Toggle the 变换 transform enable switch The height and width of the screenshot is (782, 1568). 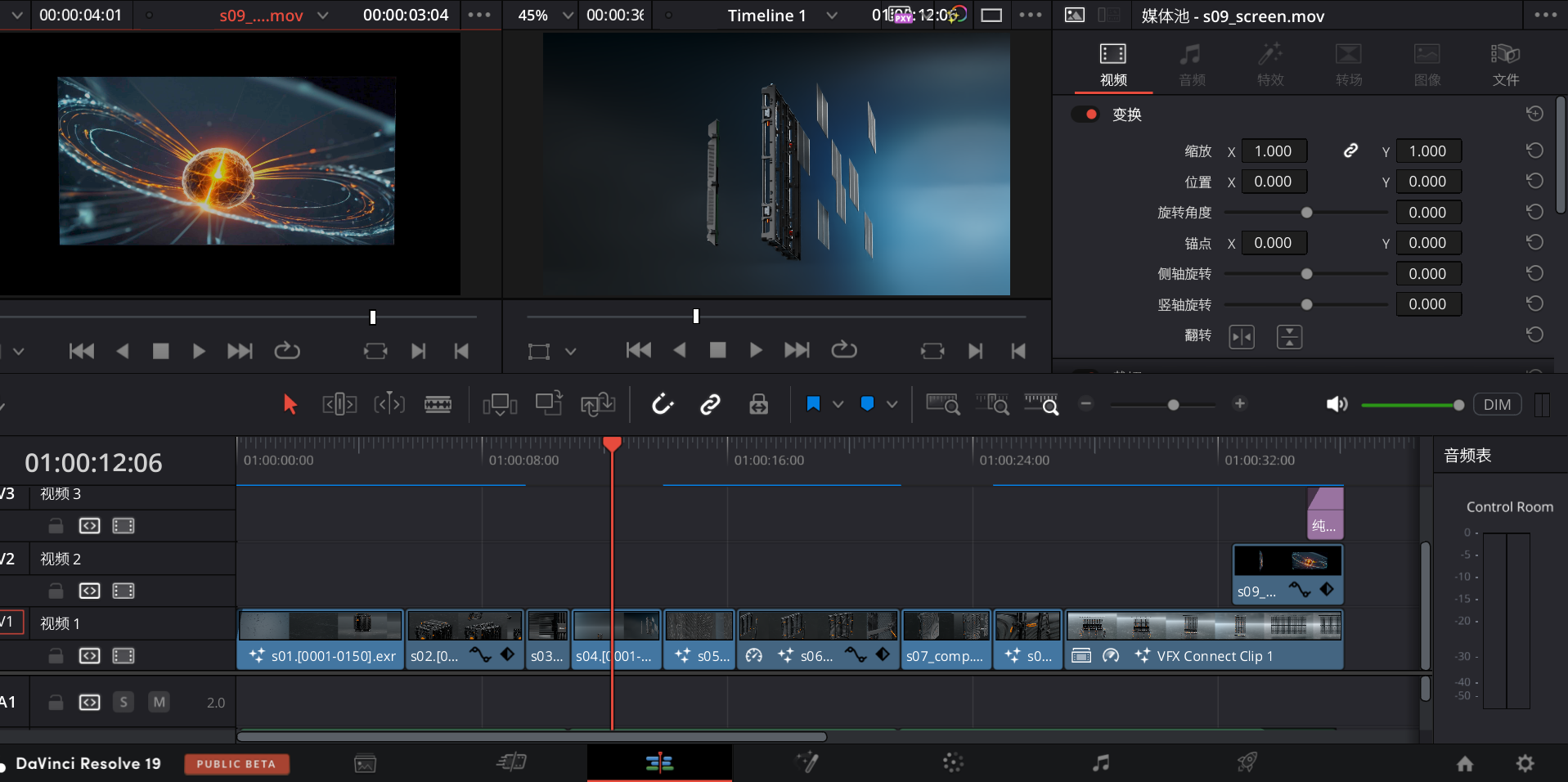[x=1085, y=115]
